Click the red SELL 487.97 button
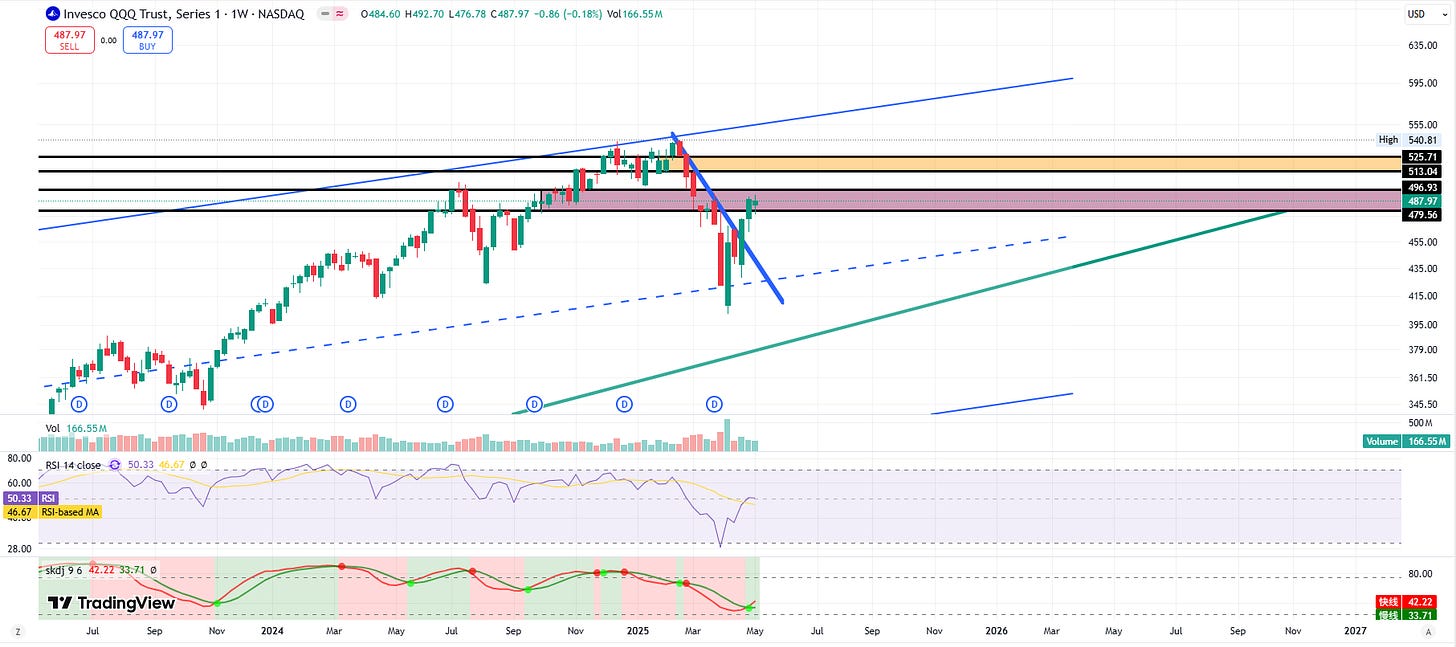The image size is (1456, 647). pyautogui.click(x=68, y=40)
